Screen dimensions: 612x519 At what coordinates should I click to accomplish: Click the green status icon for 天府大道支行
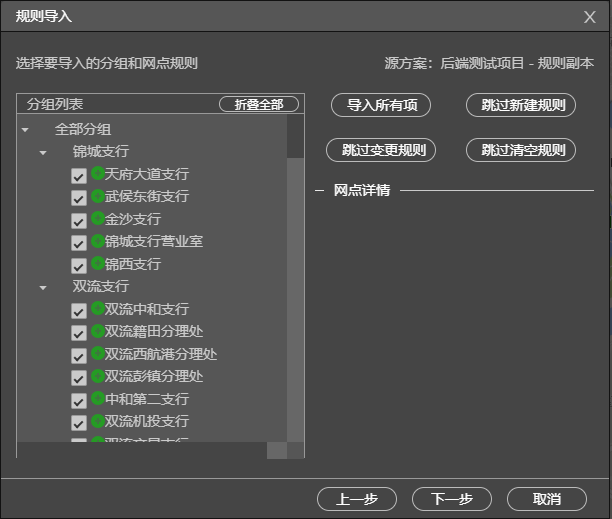98,173
